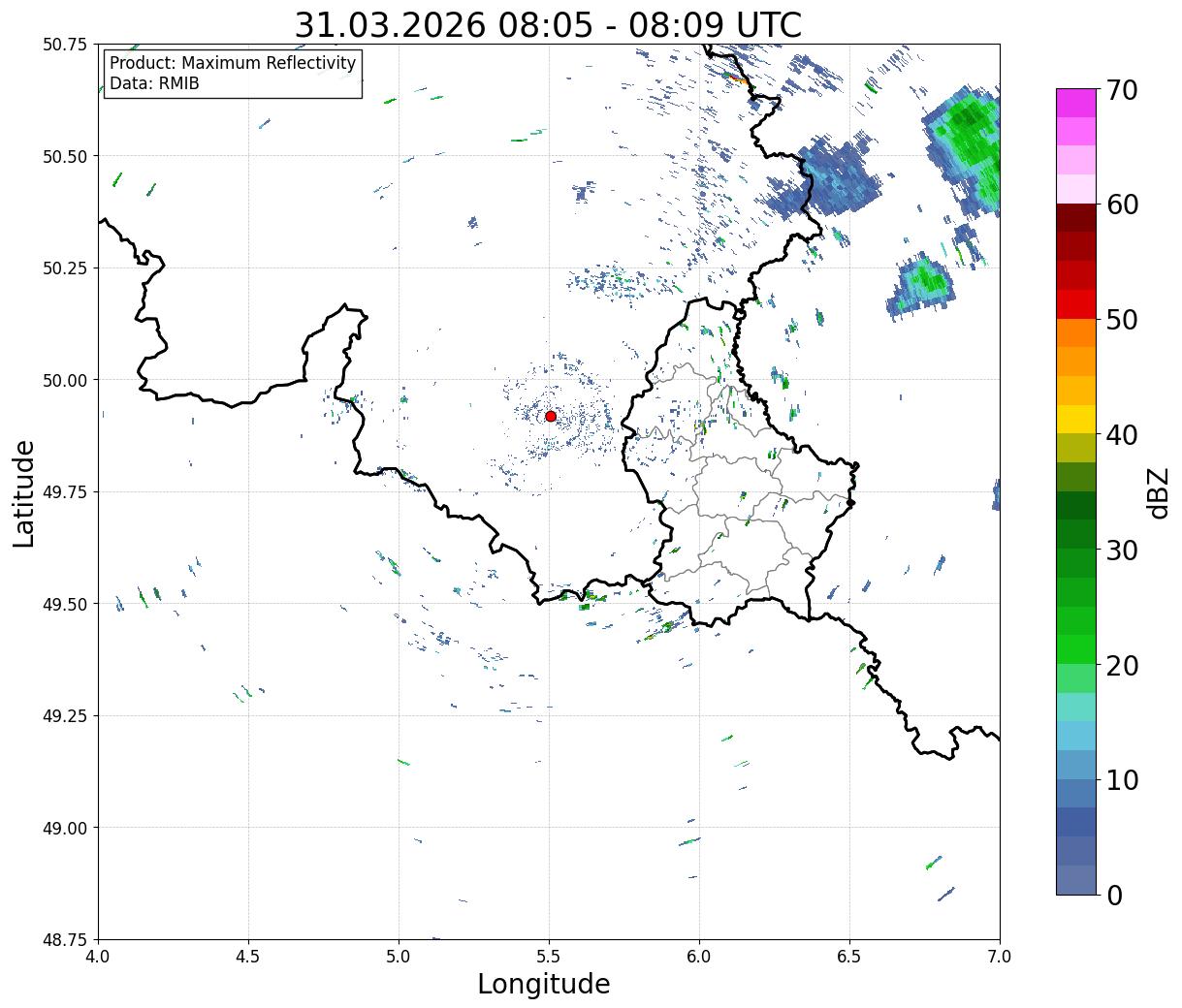This screenshot has height=1008, width=1182.
Task: Click the 5.5 longitude tick label
Action: [549, 956]
